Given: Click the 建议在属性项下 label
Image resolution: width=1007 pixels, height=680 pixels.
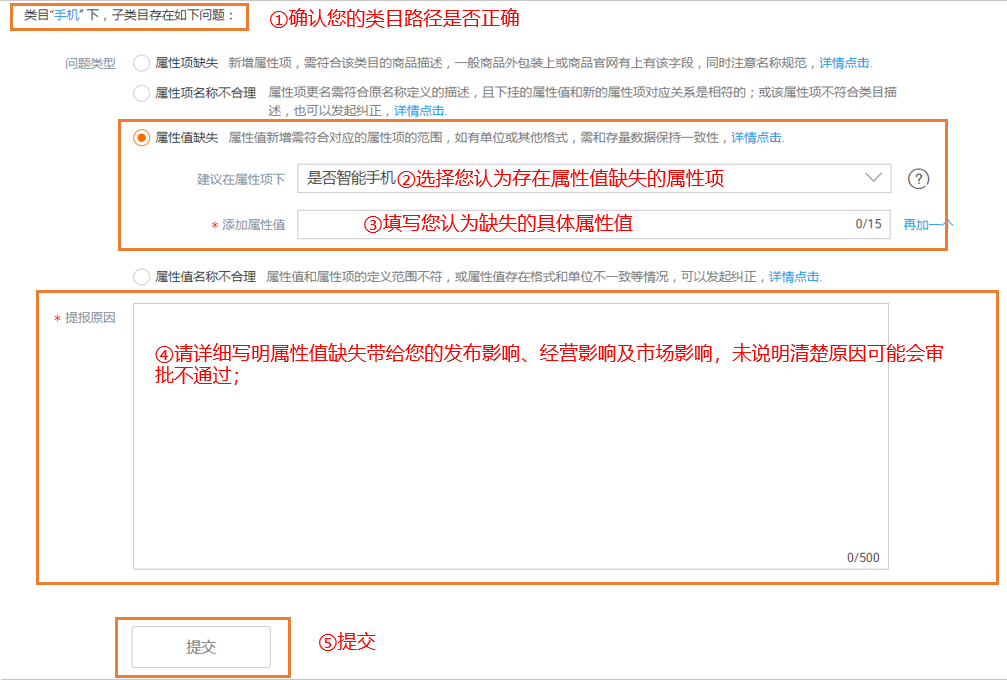Looking at the screenshot, I should point(241,179).
